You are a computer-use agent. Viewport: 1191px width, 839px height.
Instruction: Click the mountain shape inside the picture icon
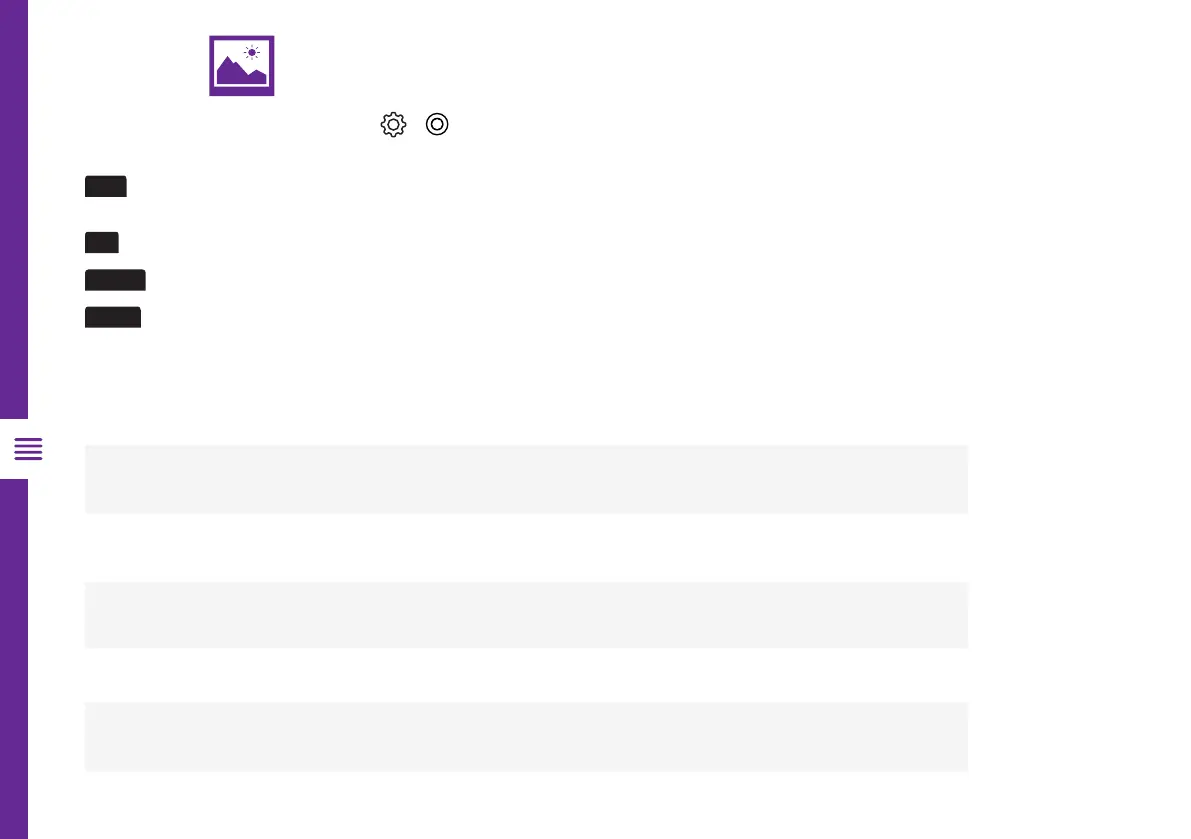click(x=232, y=74)
